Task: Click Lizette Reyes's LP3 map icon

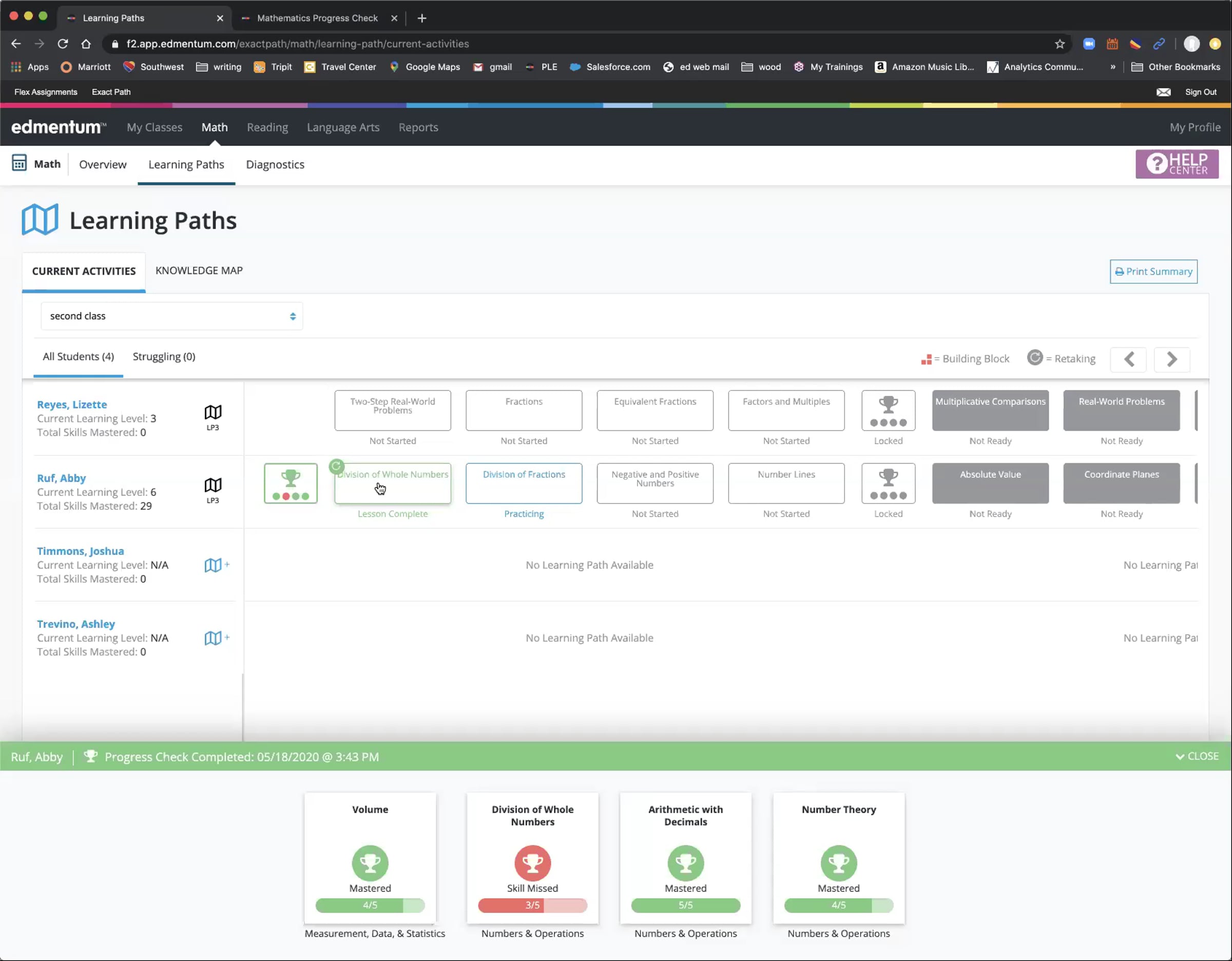Action: (x=213, y=413)
